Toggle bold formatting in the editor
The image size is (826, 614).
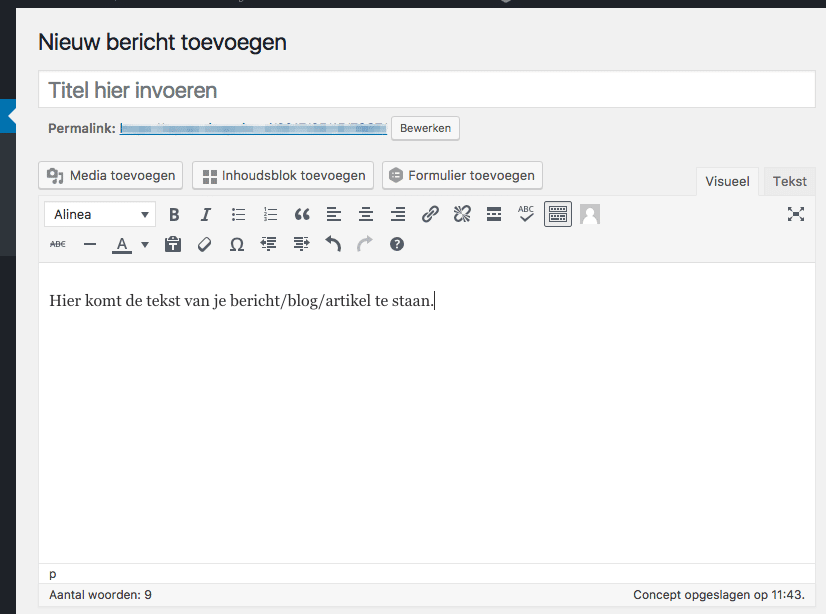[174, 214]
